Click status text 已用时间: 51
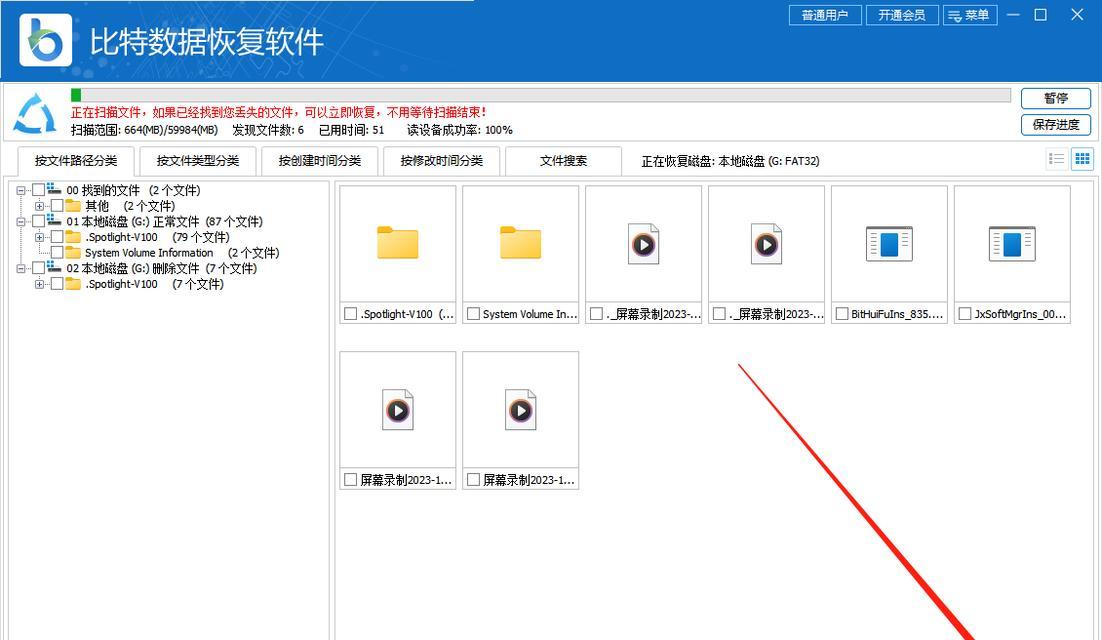 (x=351, y=130)
